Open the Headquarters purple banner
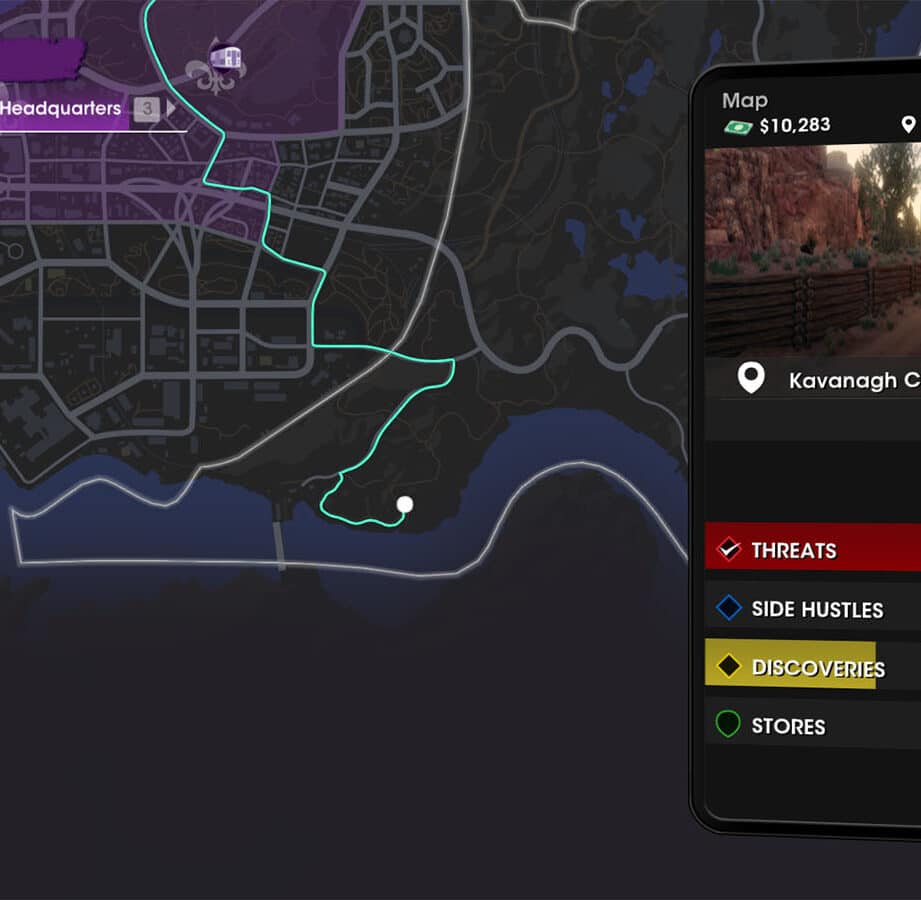Viewport: 921px width, 900px height. pos(65,109)
